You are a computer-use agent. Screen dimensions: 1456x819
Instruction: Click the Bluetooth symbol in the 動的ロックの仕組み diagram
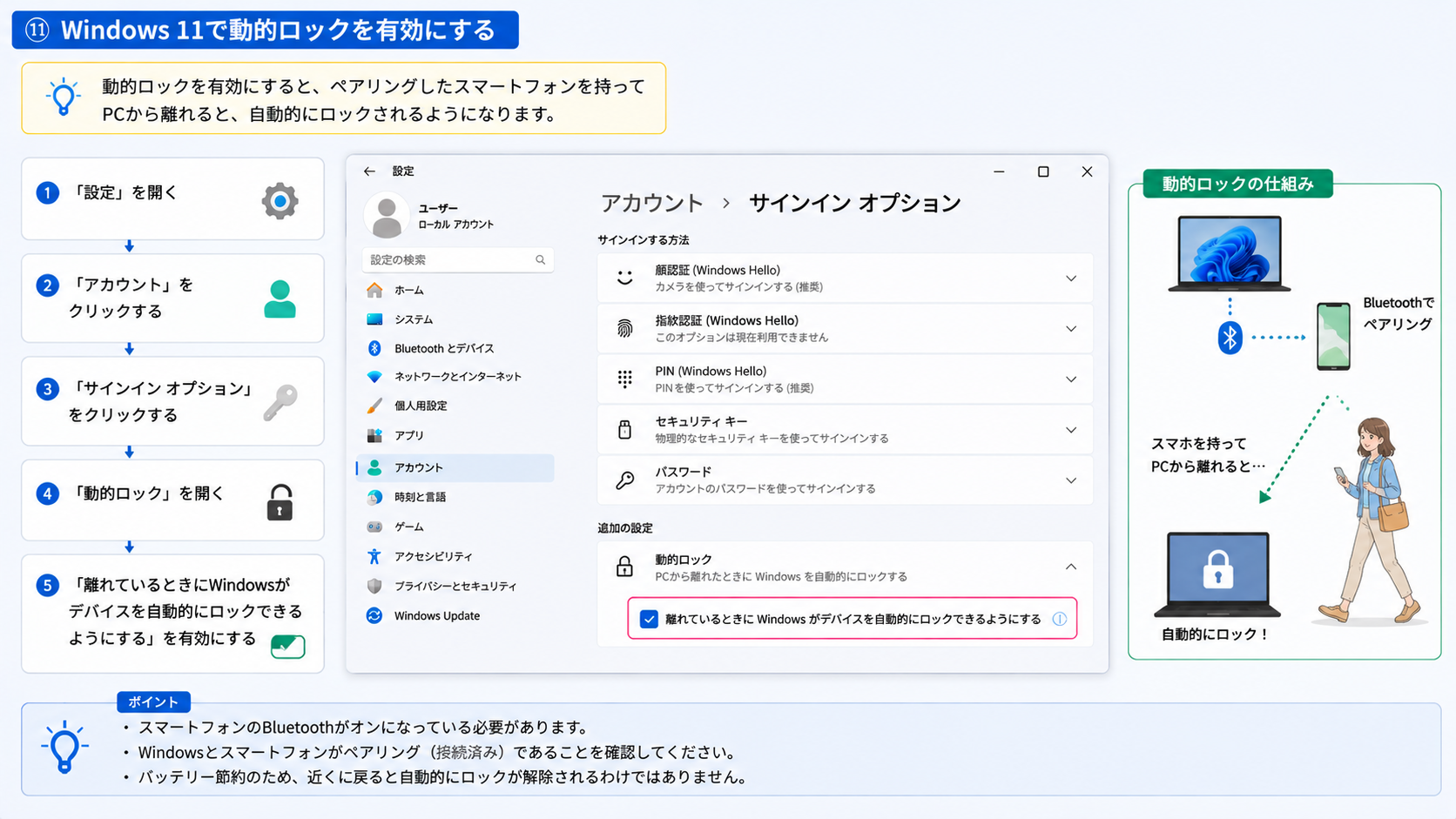pos(1230,338)
